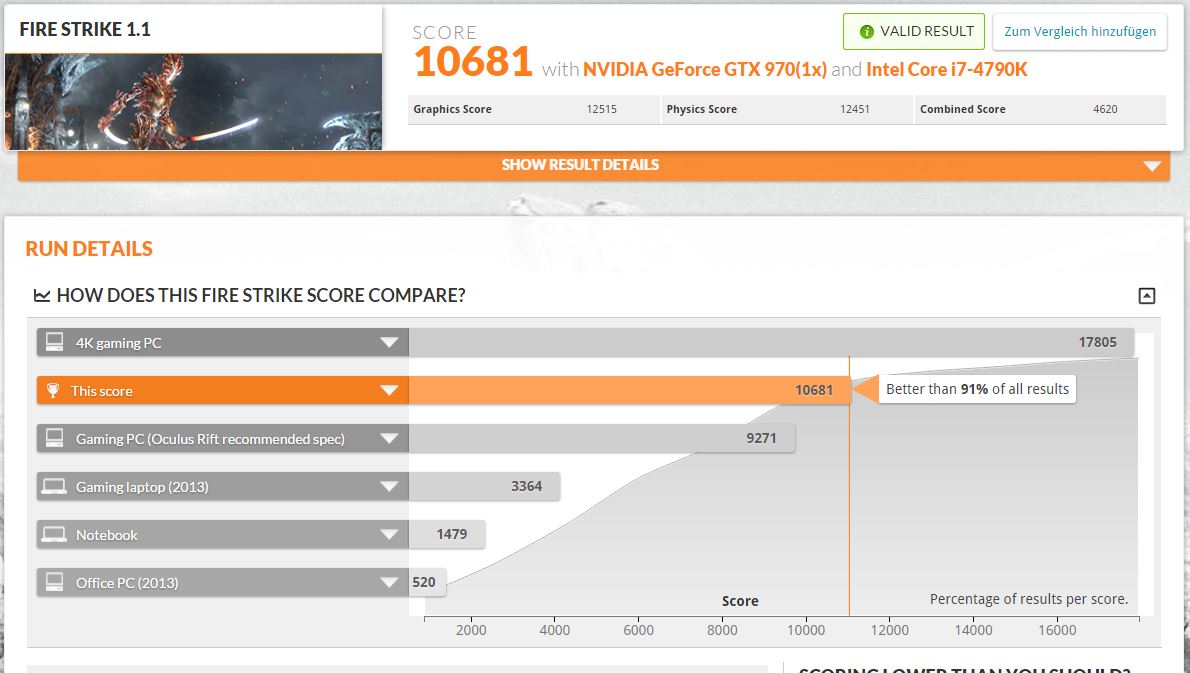The height and width of the screenshot is (673, 1190).
Task: Click the FIRE STRIKE 1.1 title
Action: tap(85, 30)
